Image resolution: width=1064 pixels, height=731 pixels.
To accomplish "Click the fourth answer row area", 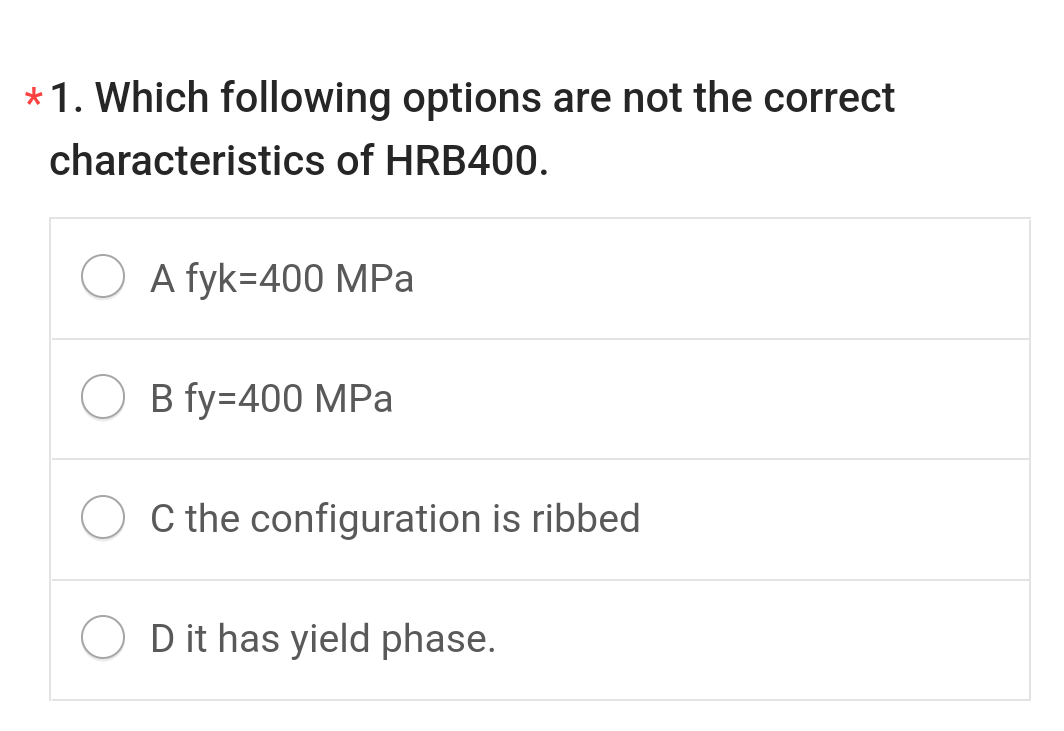I will pos(540,638).
